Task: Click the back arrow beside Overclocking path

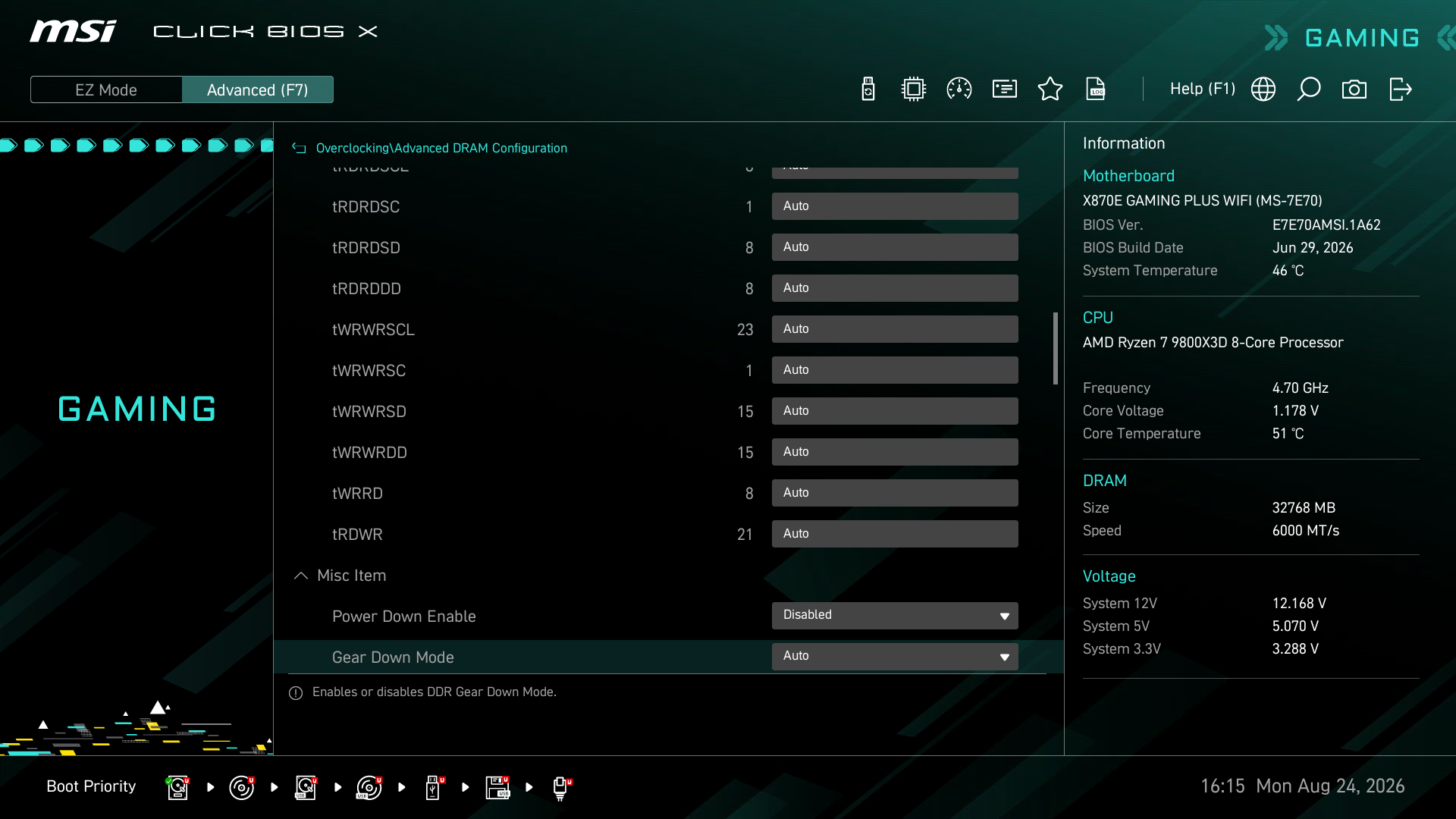Action: tap(299, 149)
